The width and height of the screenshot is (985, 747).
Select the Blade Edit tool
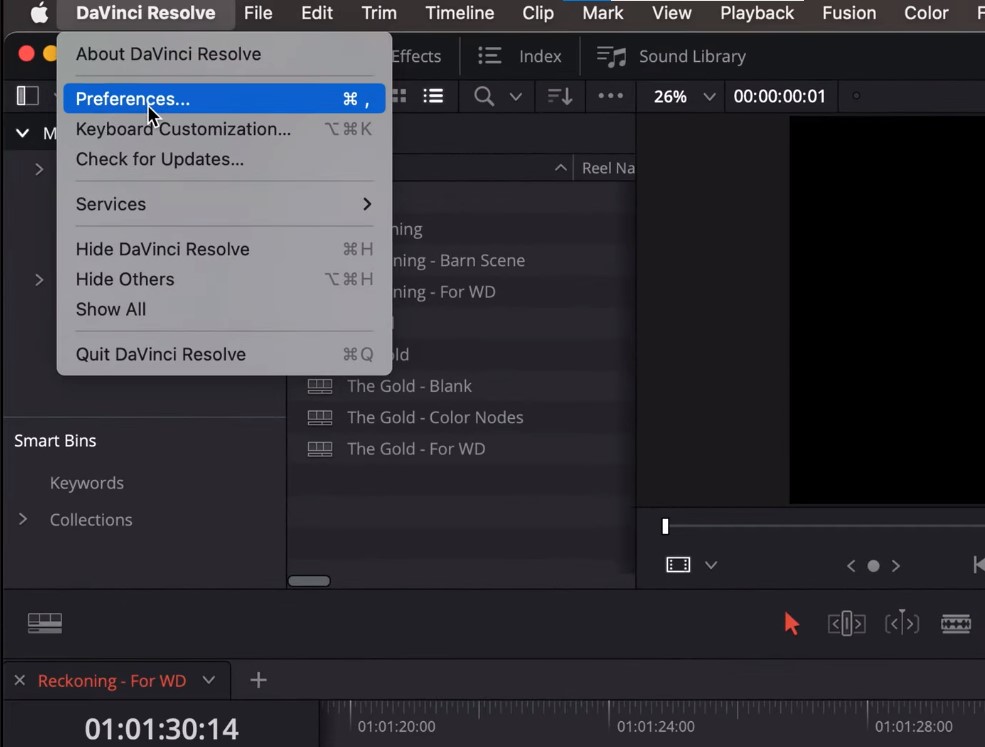(956, 624)
